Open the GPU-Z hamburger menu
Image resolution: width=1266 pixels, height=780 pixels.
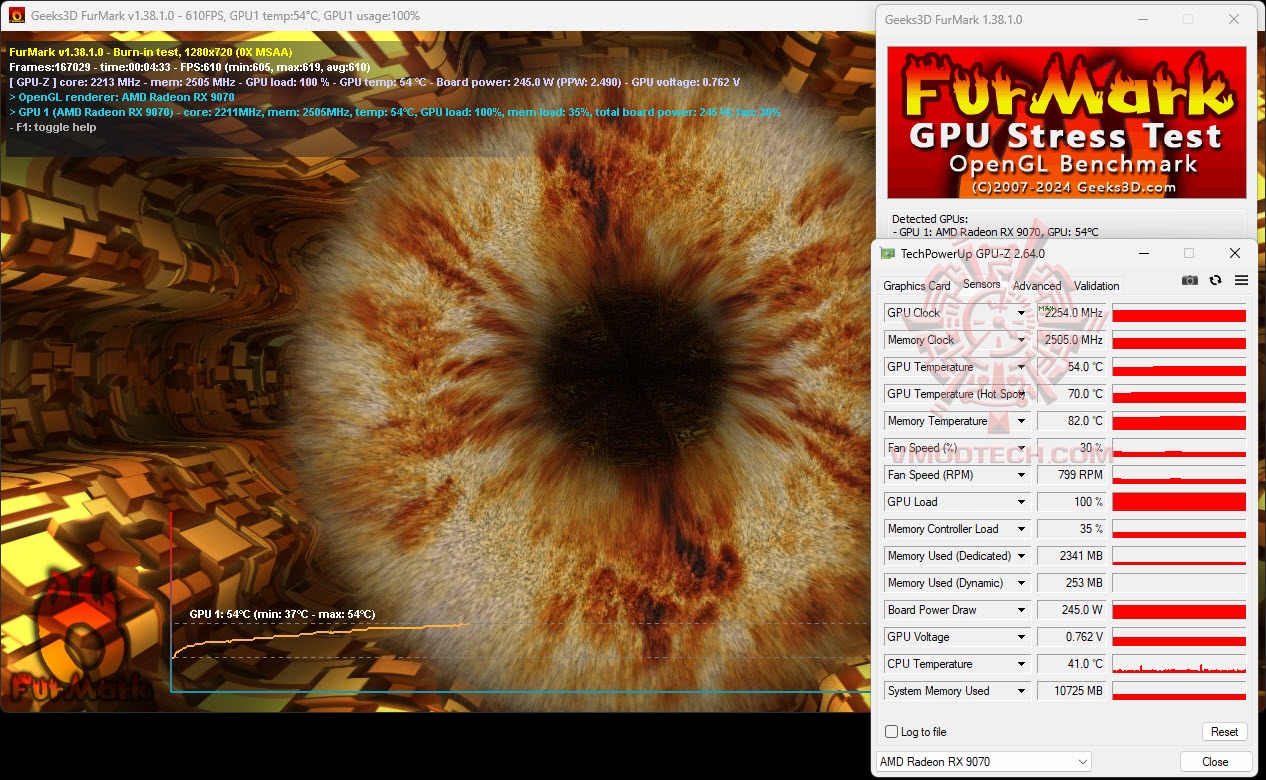pos(1241,281)
